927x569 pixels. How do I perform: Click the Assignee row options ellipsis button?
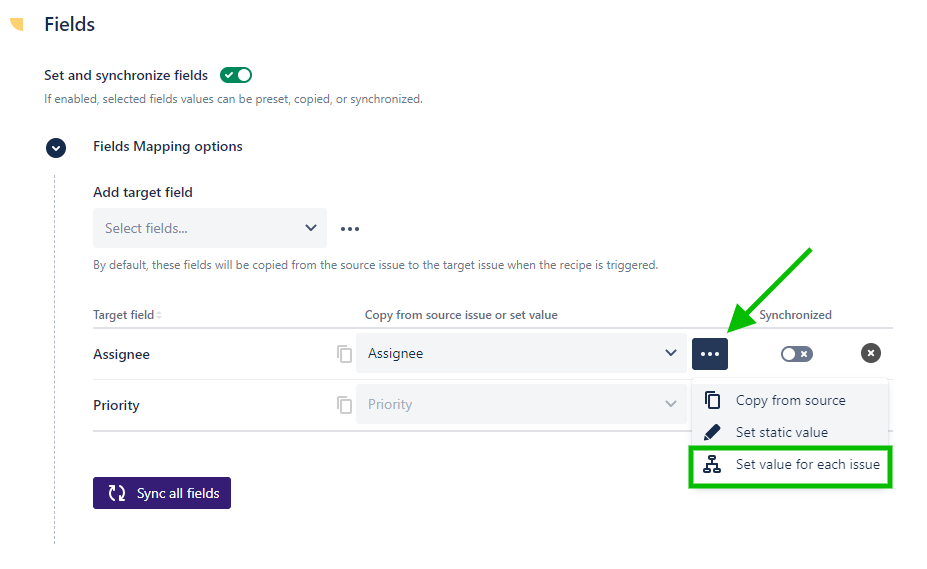pos(710,354)
